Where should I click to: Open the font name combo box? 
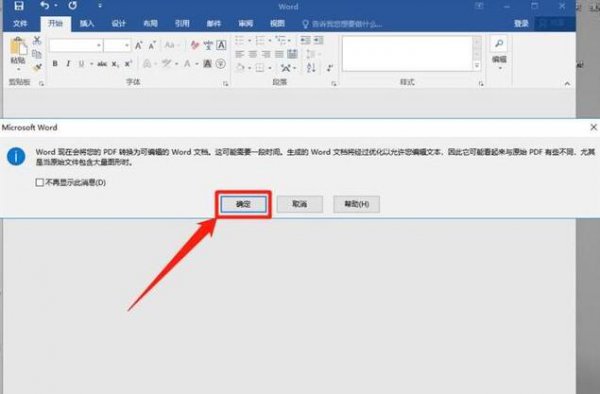click(x=76, y=46)
